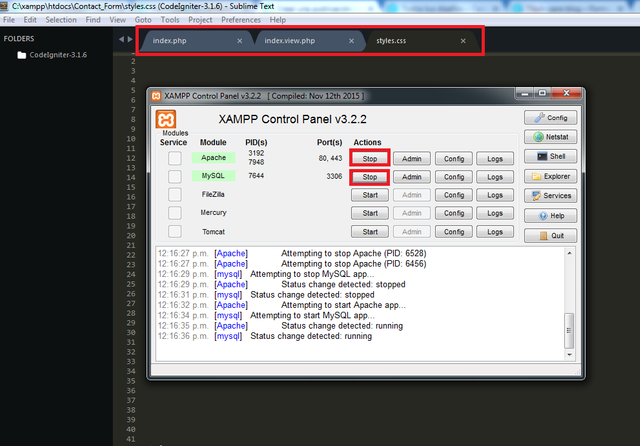
Task: Toggle the MySQL service checkbox
Action: coord(175,176)
